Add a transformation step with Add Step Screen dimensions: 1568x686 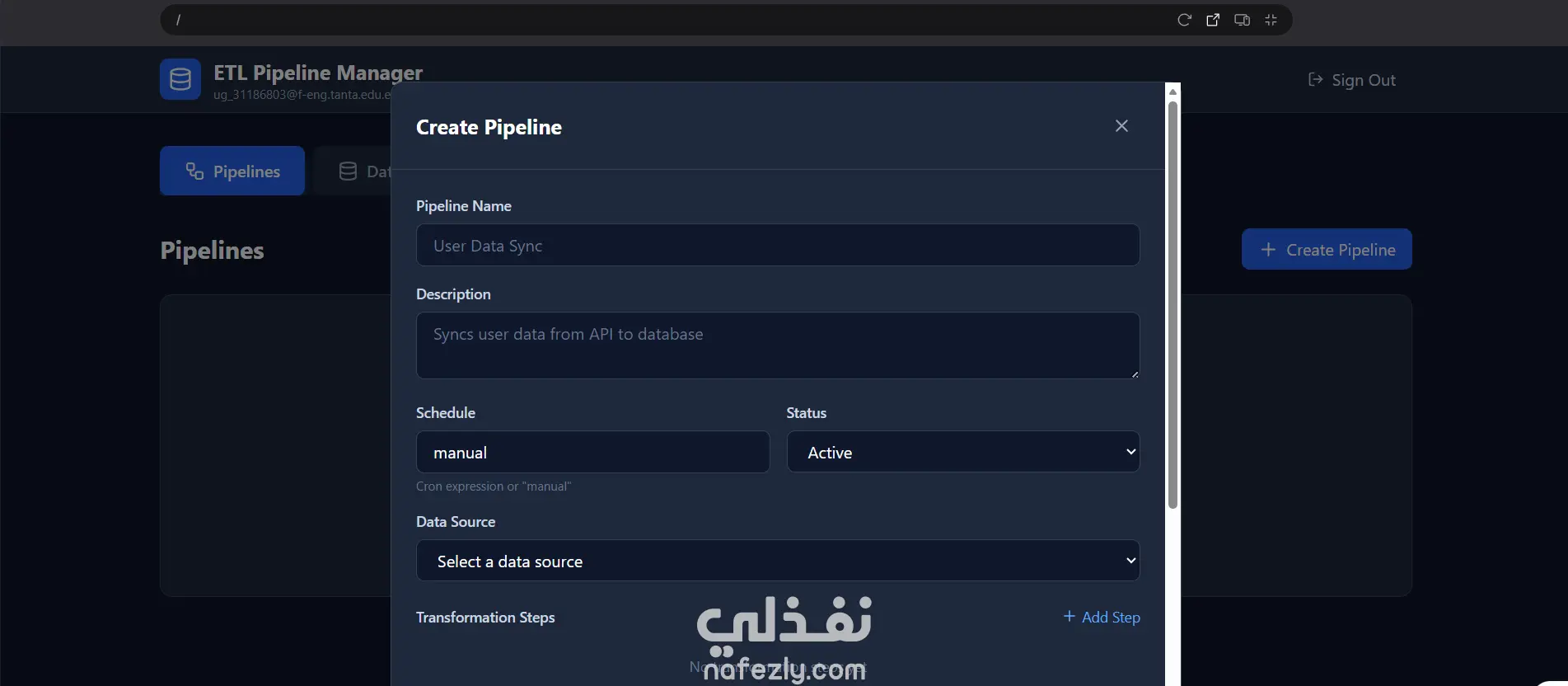click(1102, 617)
